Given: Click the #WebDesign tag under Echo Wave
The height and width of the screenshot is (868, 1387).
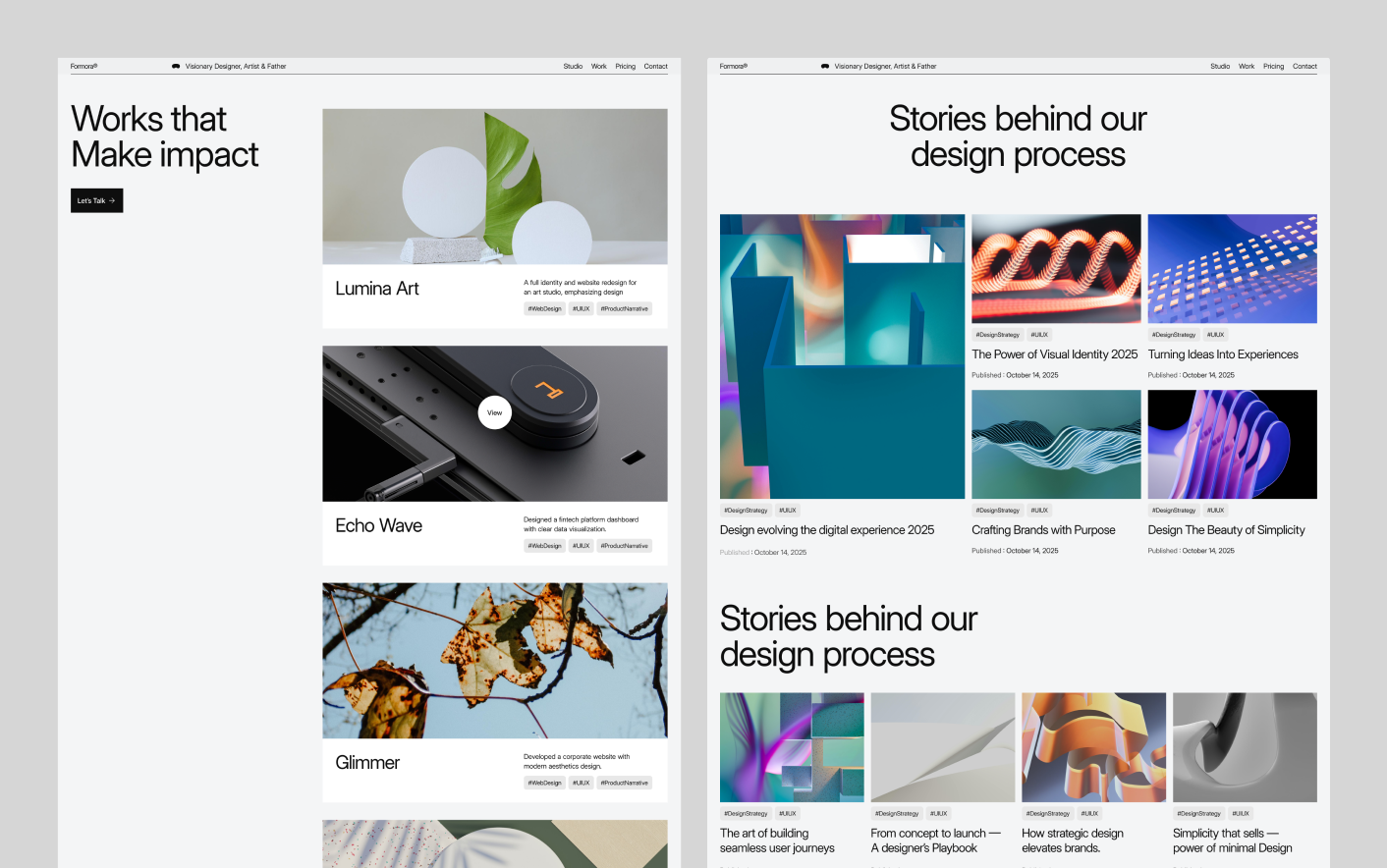Looking at the screenshot, I should 544,546.
